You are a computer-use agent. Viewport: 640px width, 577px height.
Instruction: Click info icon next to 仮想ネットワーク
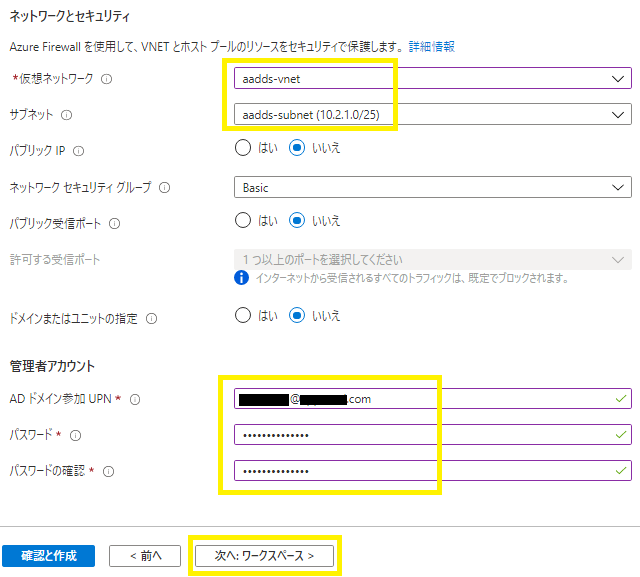[107, 79]
